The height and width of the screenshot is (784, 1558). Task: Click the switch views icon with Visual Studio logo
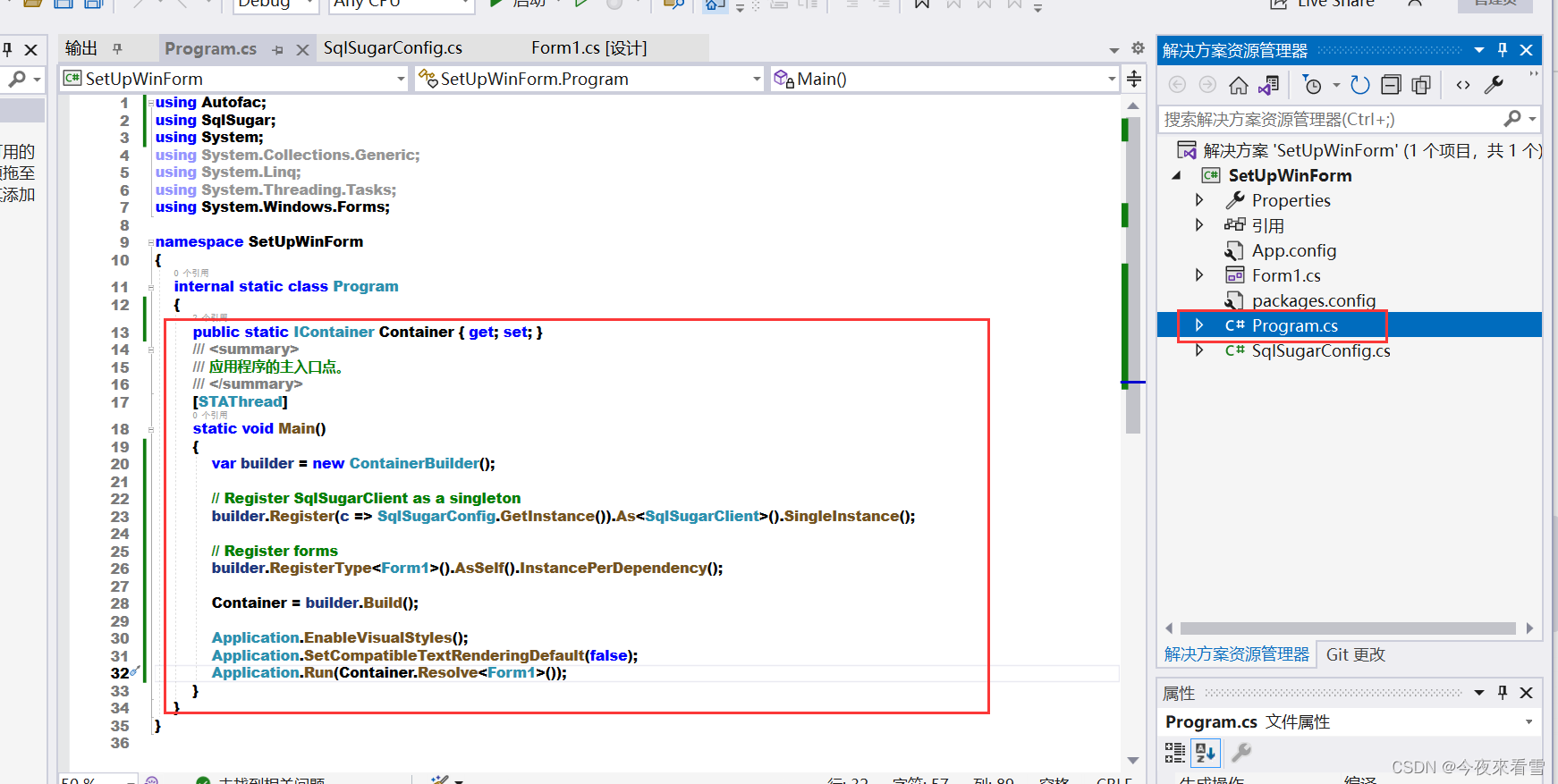[x=1268, y=85]
